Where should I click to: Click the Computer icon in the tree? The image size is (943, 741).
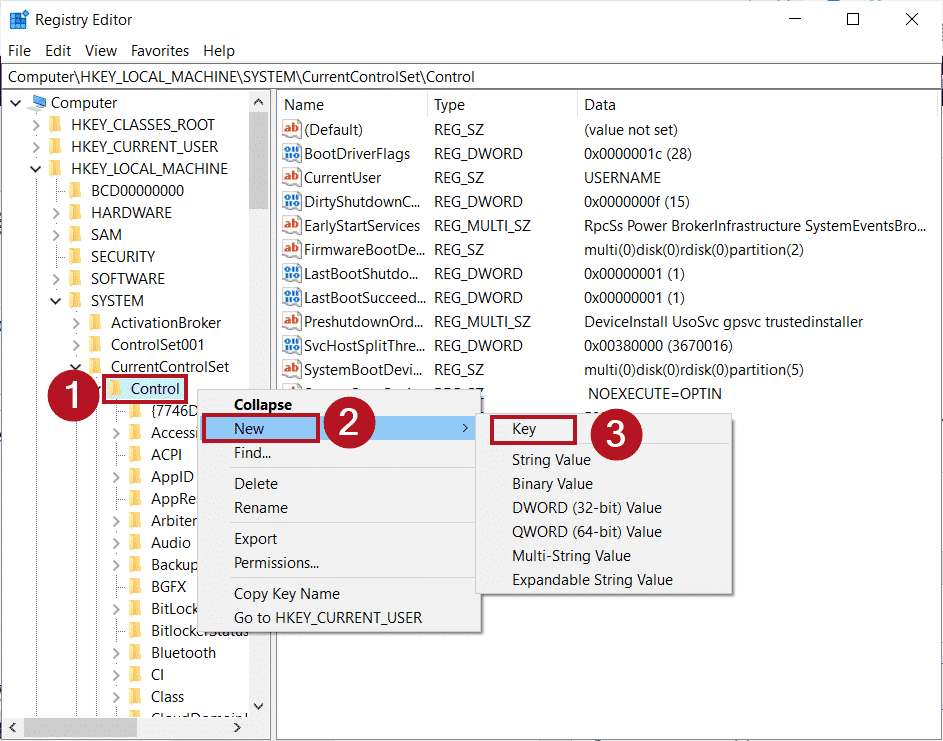click(38, 103)
